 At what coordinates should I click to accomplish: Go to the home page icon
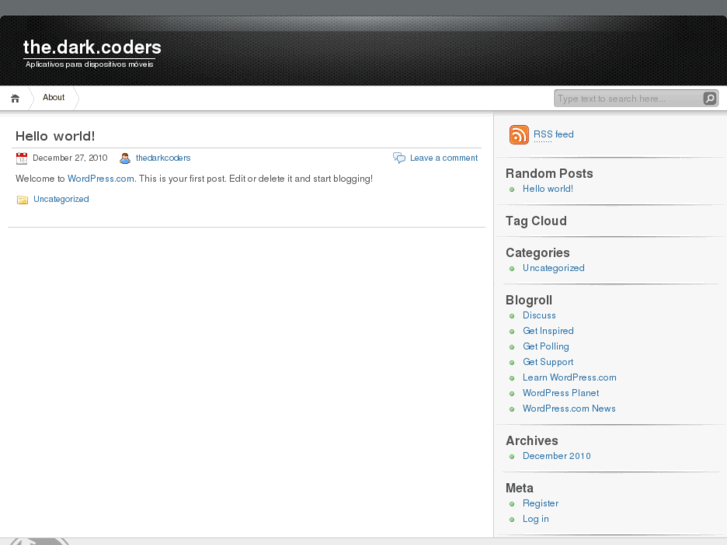15,98
